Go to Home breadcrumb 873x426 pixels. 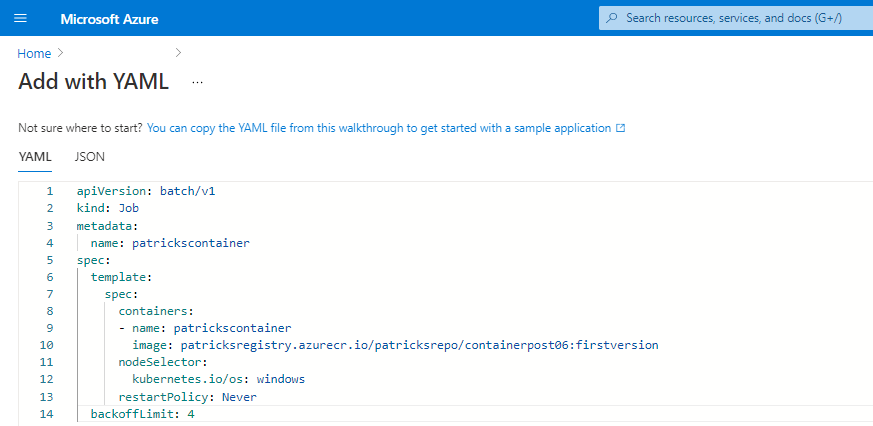(34, 53)
